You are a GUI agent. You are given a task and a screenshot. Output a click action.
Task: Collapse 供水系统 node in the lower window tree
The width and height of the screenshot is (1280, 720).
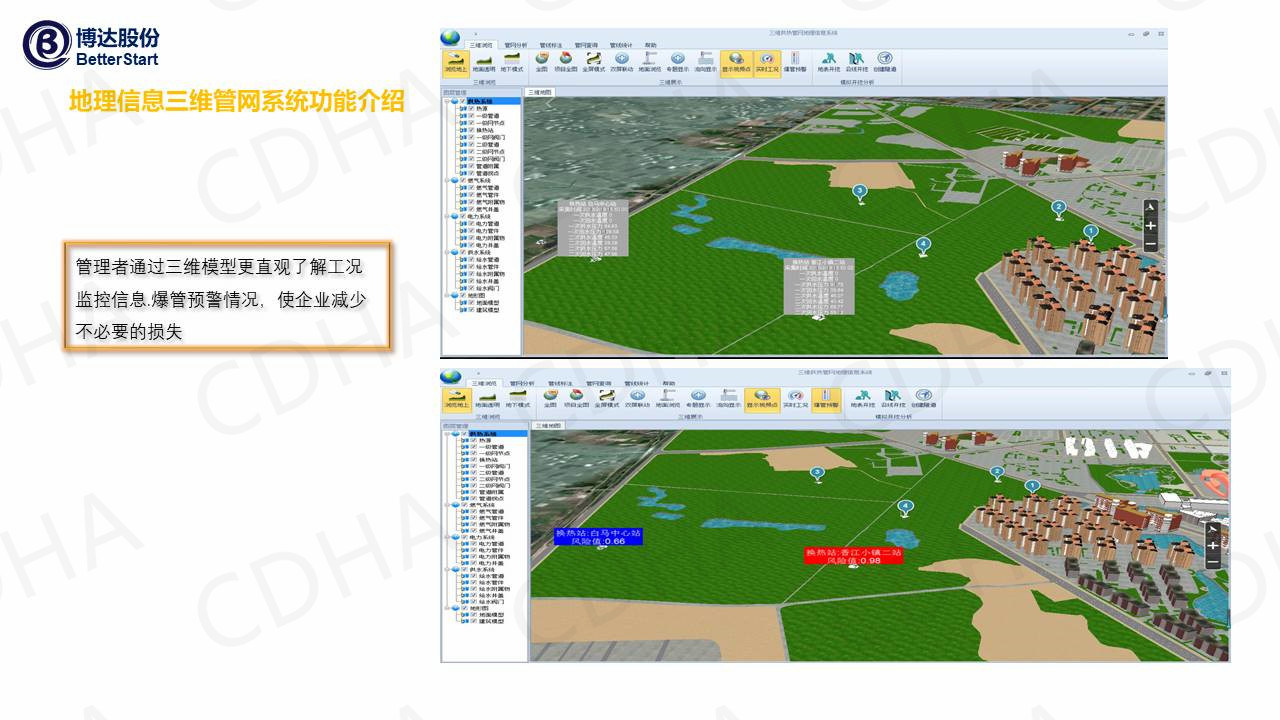click(x=447, y=570)
